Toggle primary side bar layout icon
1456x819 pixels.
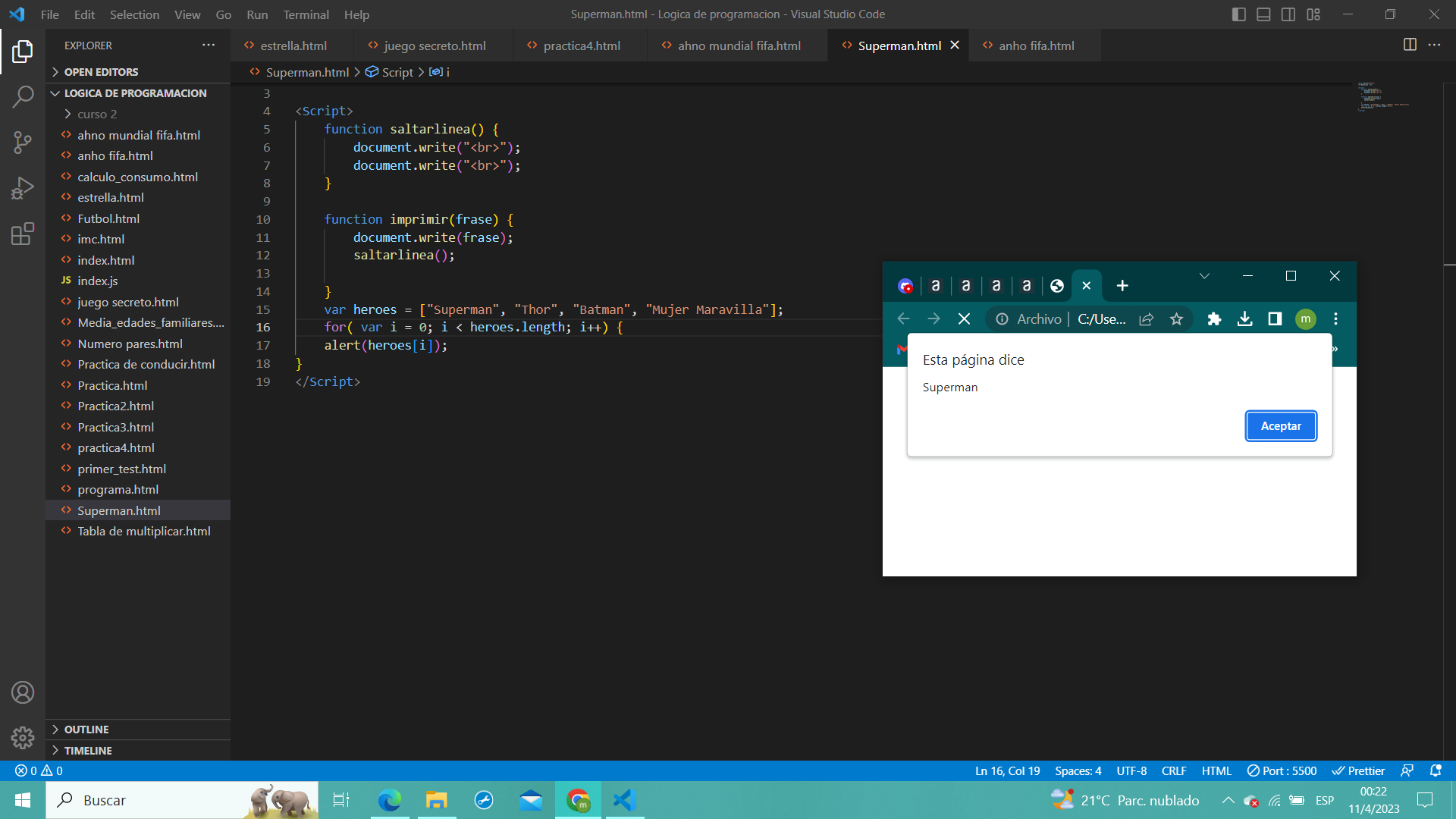[1239, 14]
